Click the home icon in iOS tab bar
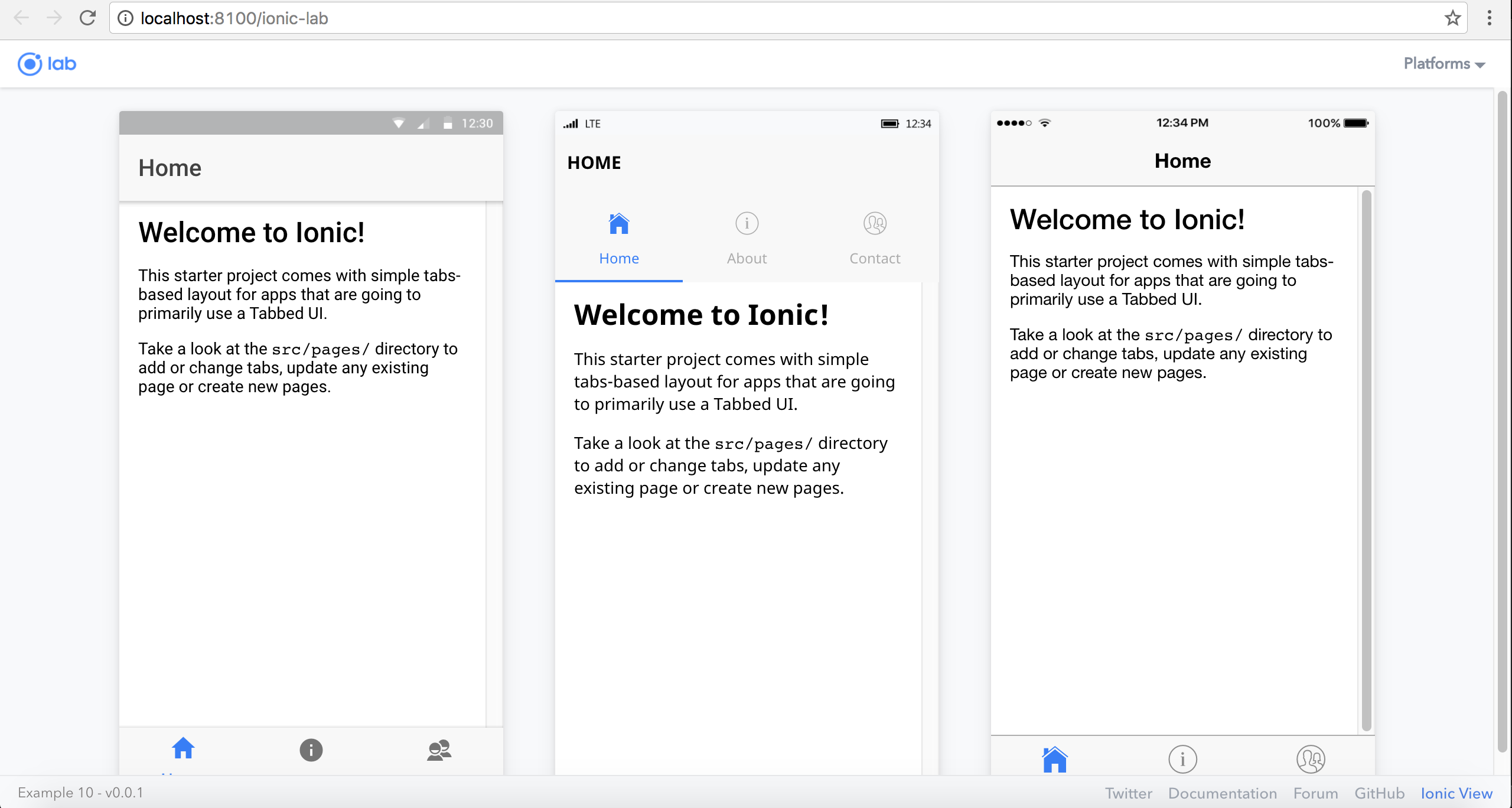 pyautogui.click(x=1054, y=760)
